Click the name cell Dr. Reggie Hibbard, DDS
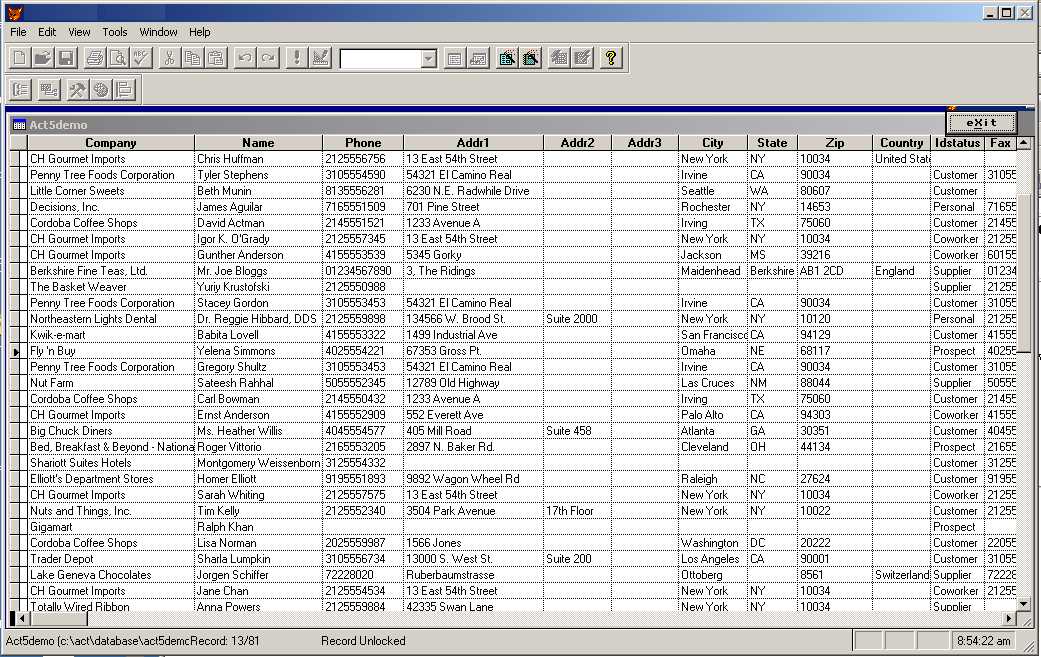 (258, 319)
